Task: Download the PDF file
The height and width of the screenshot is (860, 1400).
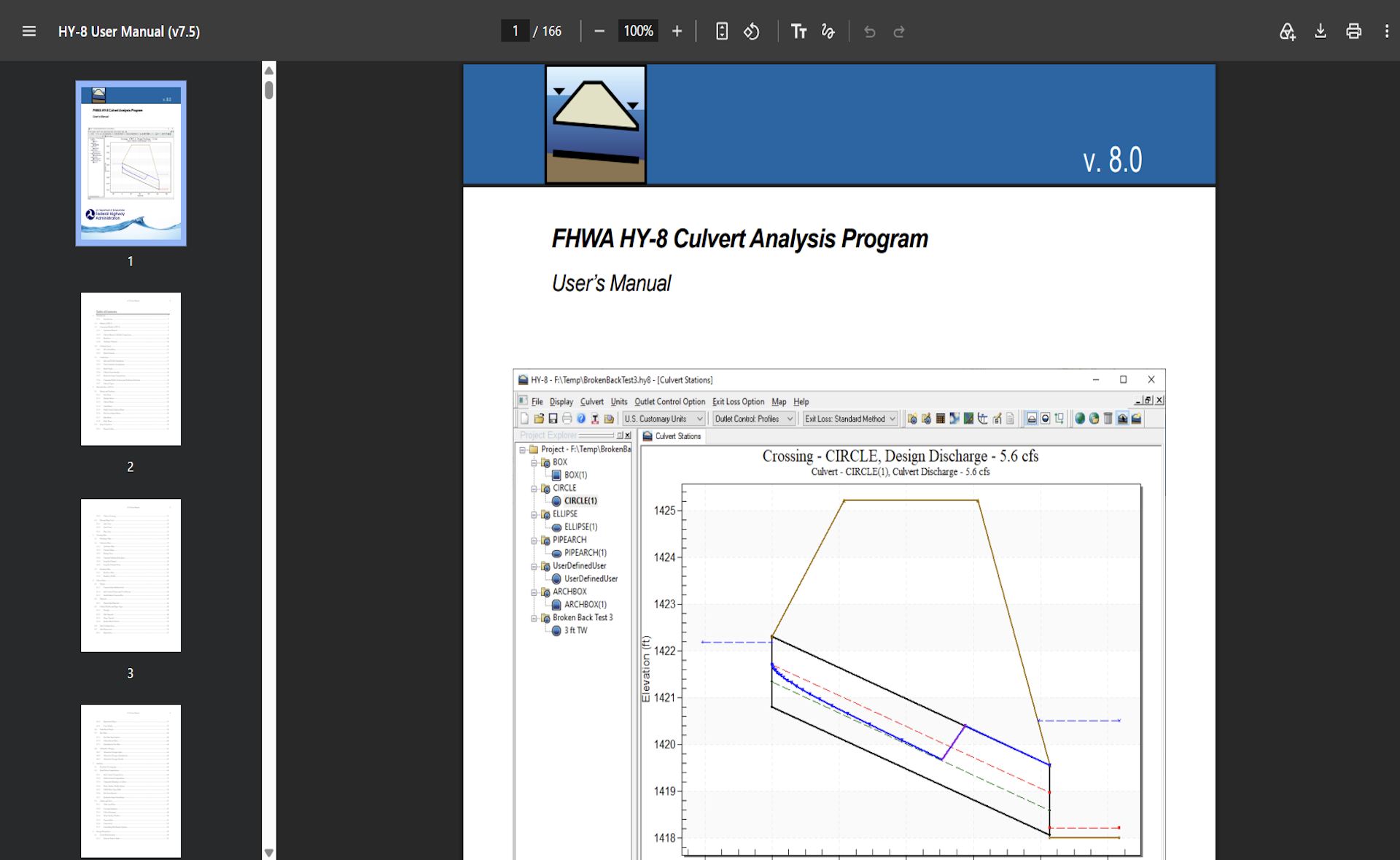Action: tap(1321, 31)
